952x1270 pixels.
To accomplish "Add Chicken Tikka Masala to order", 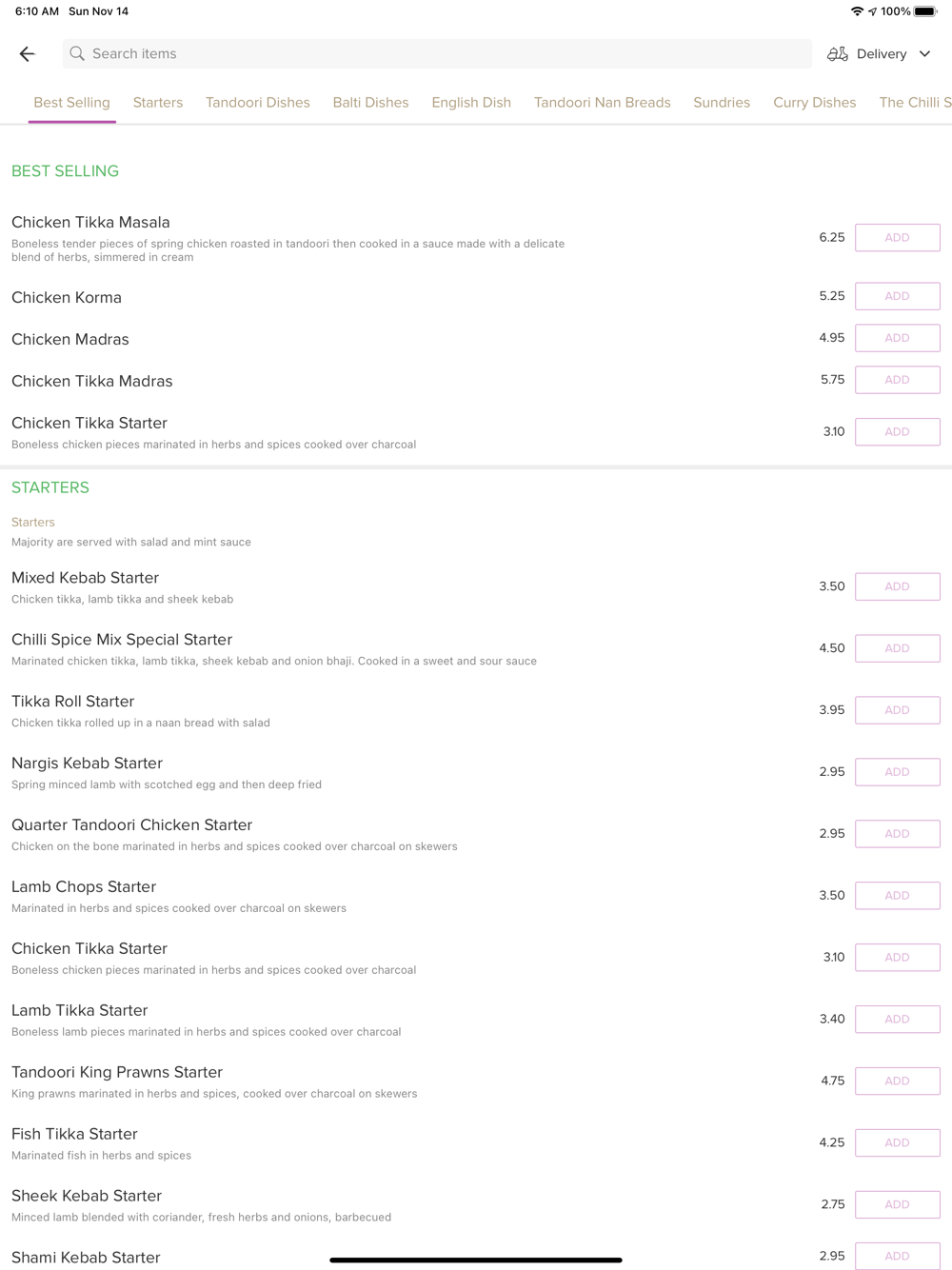I will [x=897, y=238].
